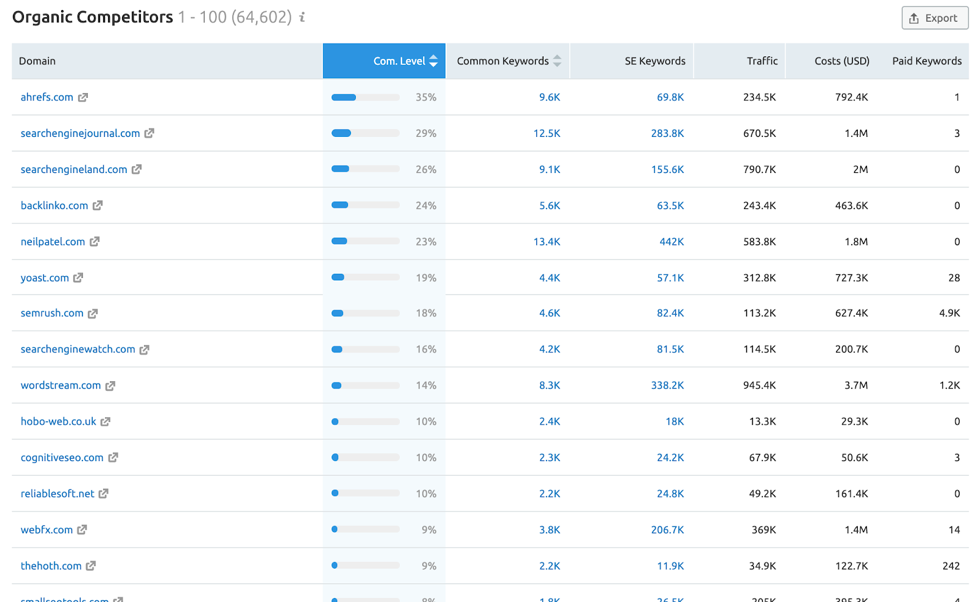The image size is (974, 602).
Task: Click the Export button
Action: click(x=935, y=18)
